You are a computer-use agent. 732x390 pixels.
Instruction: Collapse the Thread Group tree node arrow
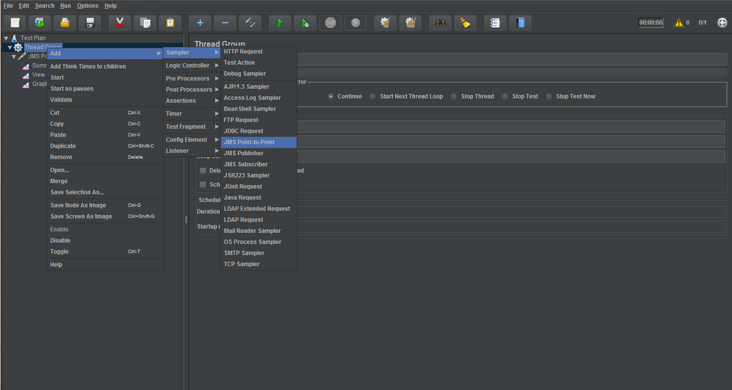[x=10, y=47]
